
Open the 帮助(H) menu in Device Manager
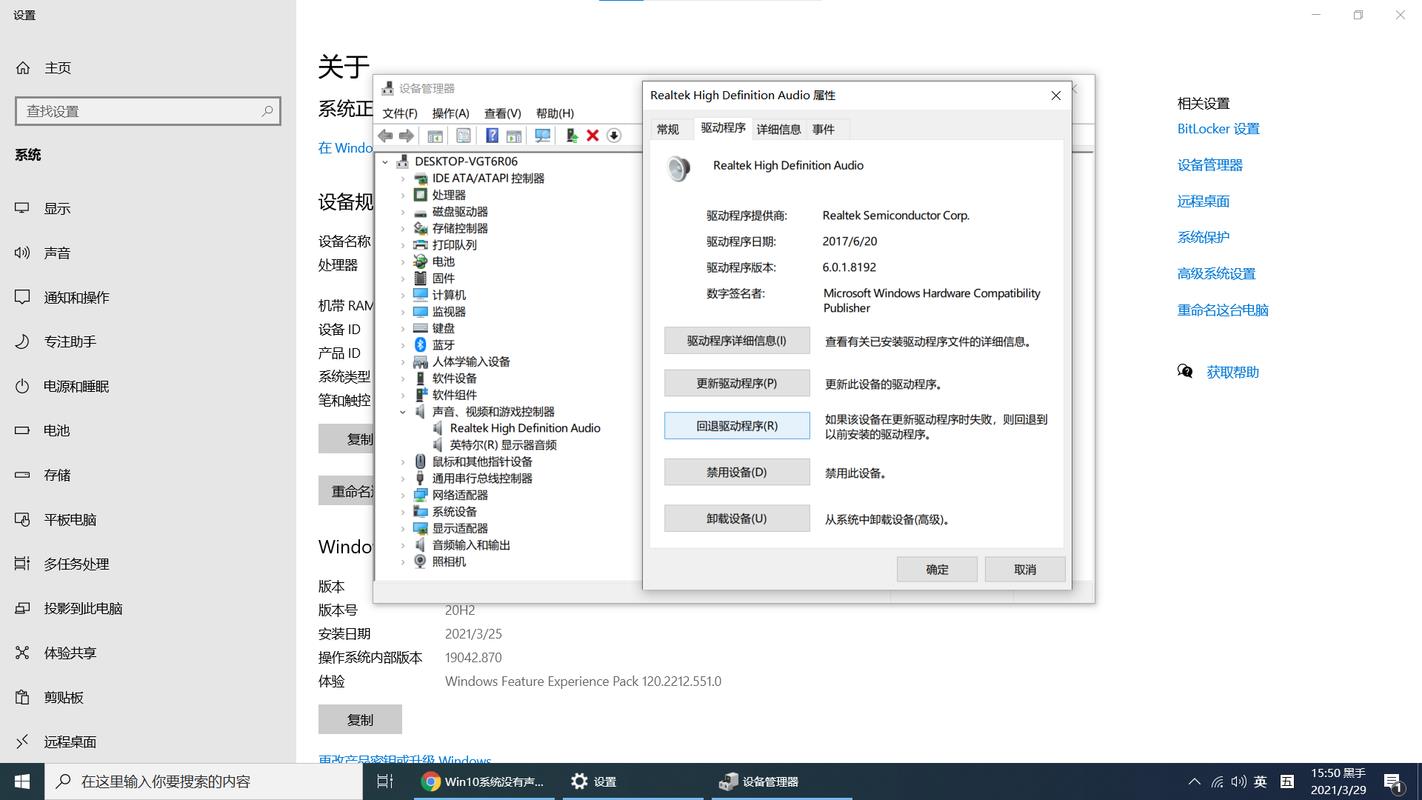(x=555, y=113)
